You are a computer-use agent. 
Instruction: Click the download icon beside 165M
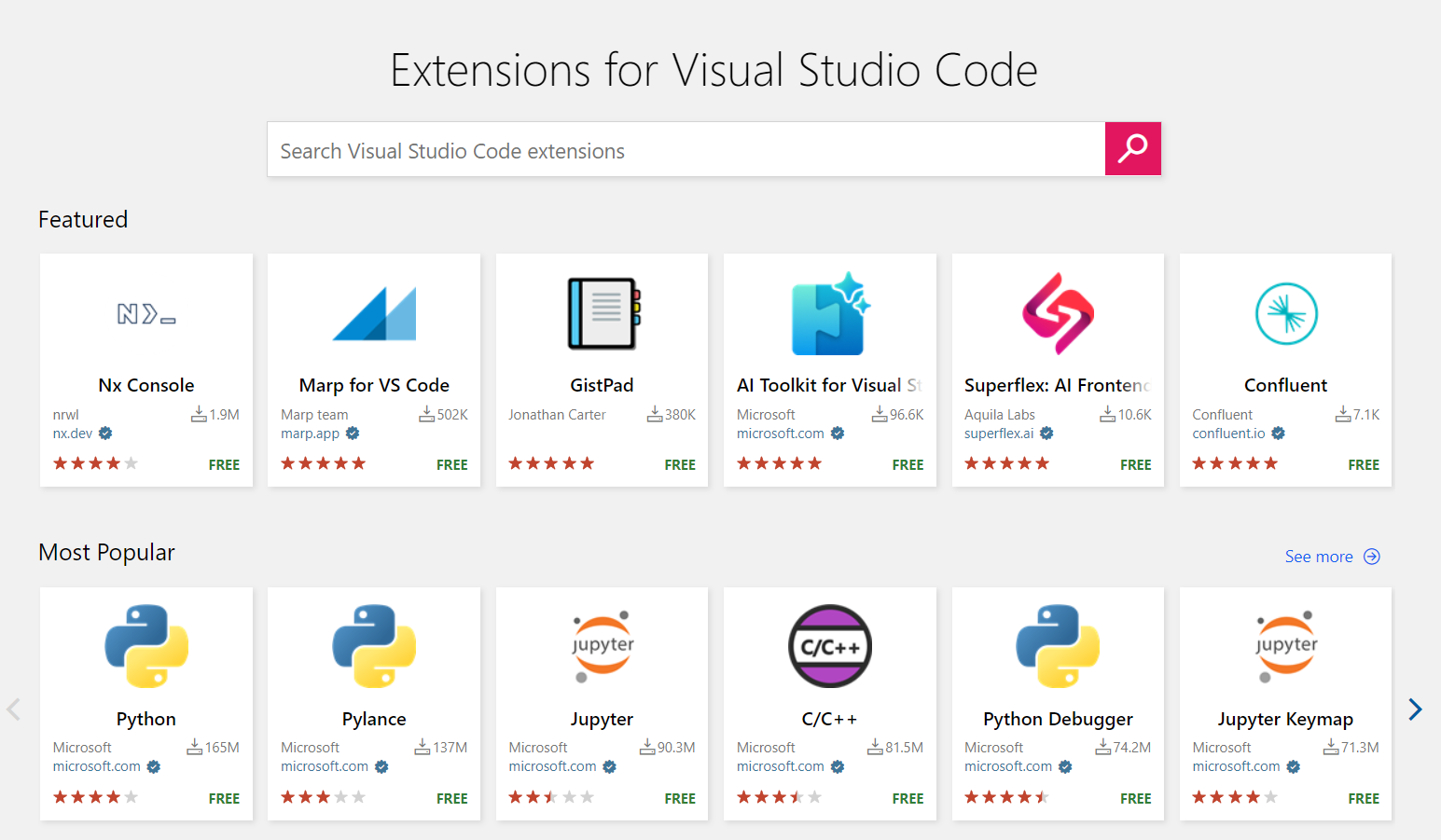pos(194,747)
